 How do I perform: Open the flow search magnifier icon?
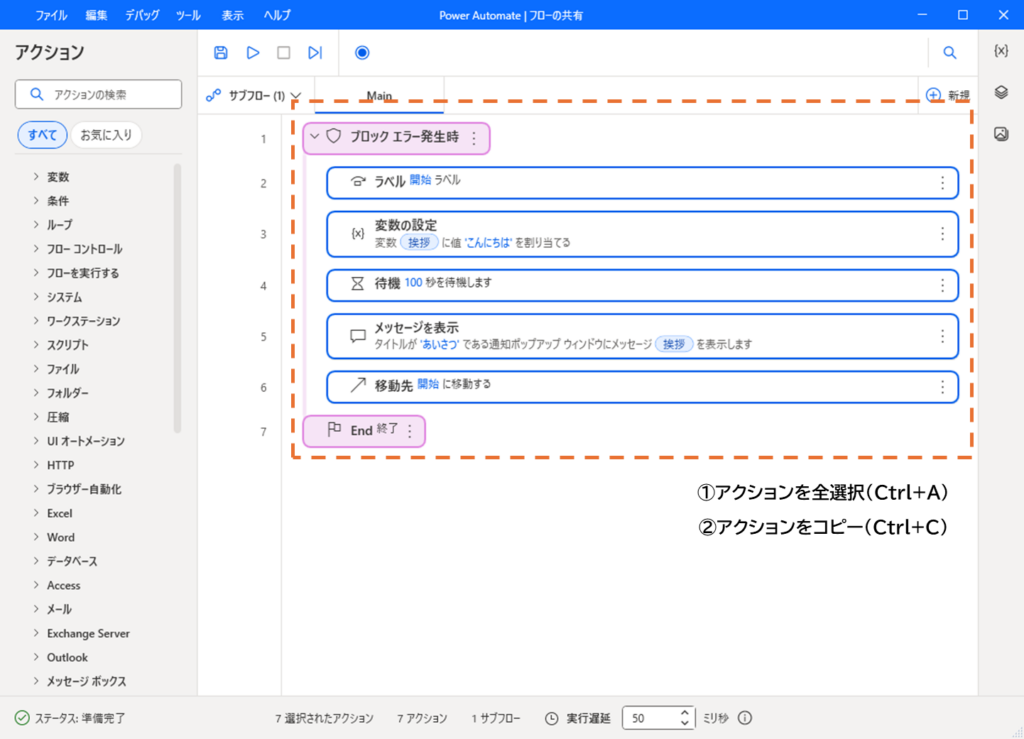950,53
